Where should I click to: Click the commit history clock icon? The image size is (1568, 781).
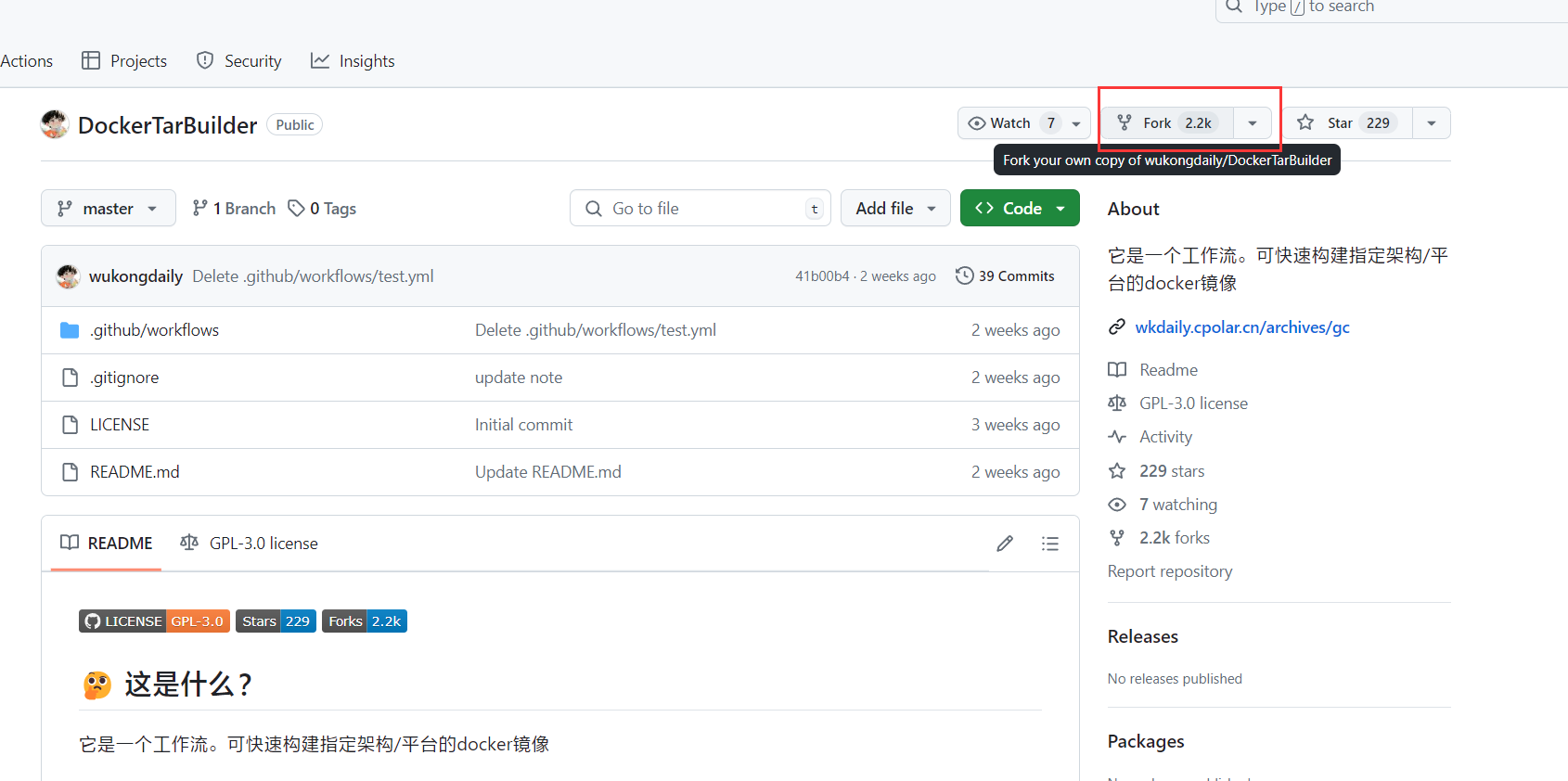tap(965, 276)
